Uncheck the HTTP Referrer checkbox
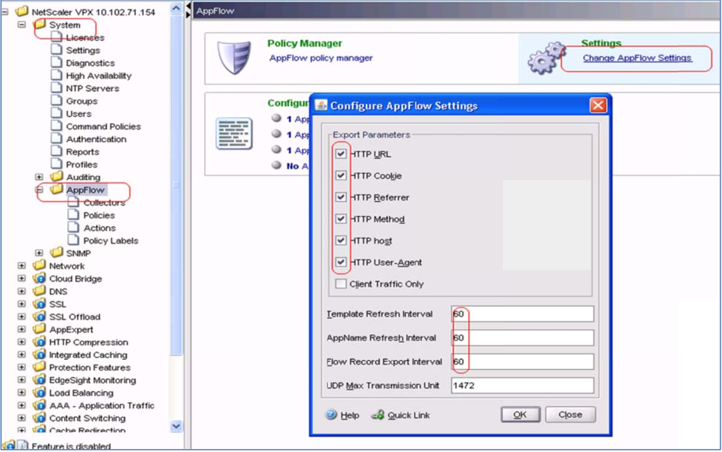Screen dimensions: 722x452 coord(341,197)
